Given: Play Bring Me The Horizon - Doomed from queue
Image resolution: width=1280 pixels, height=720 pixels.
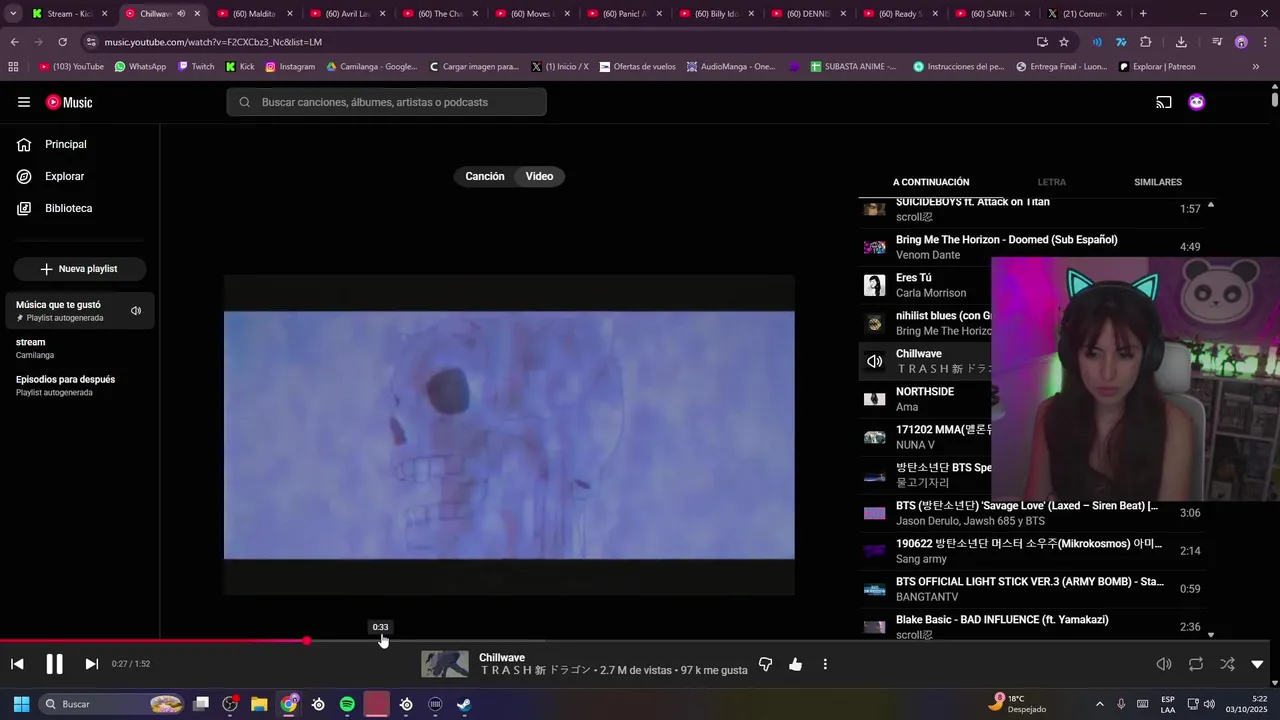Looking at the screenshot, I should (x=1033, y=247).
